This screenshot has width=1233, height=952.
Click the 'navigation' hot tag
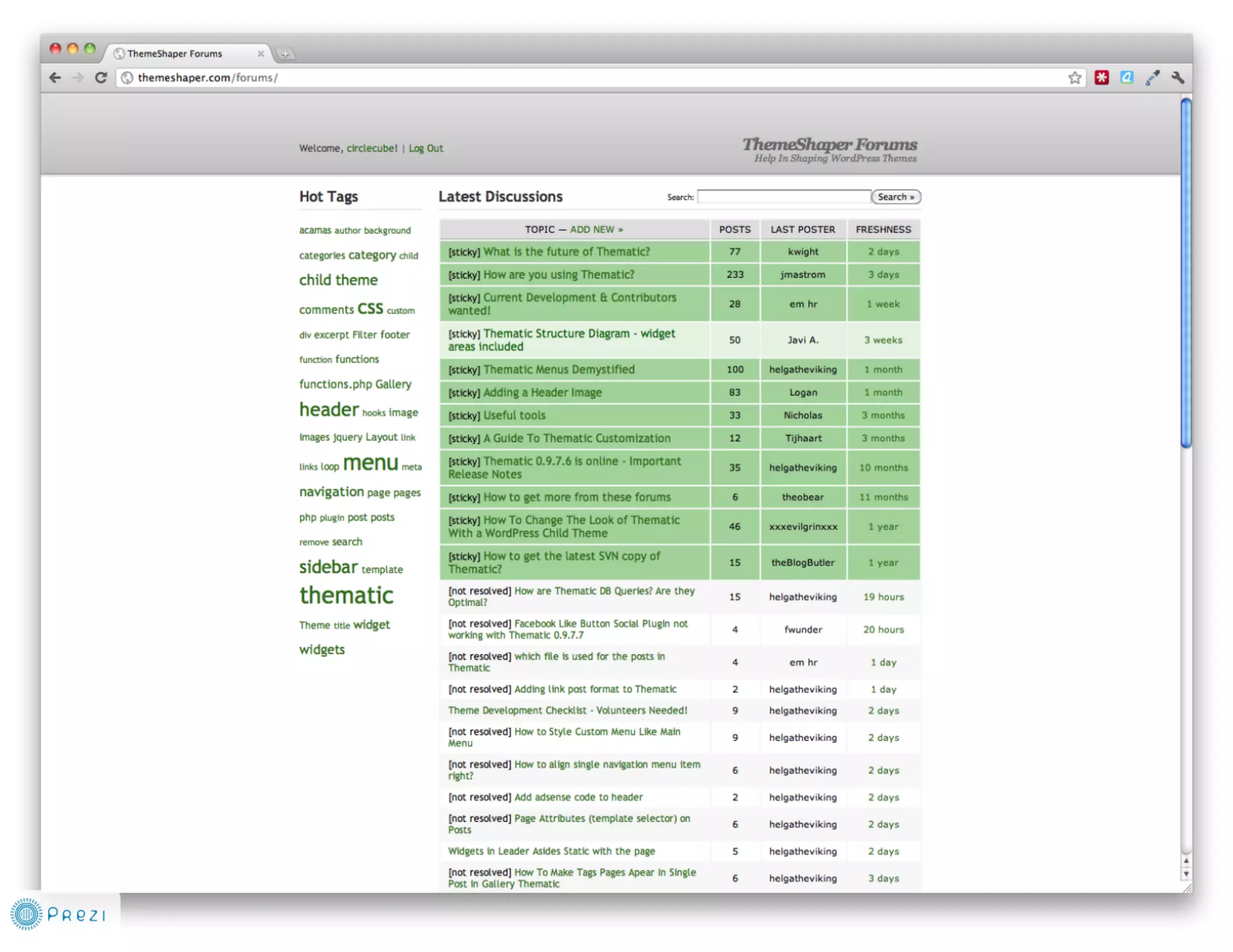click(332, 492)
